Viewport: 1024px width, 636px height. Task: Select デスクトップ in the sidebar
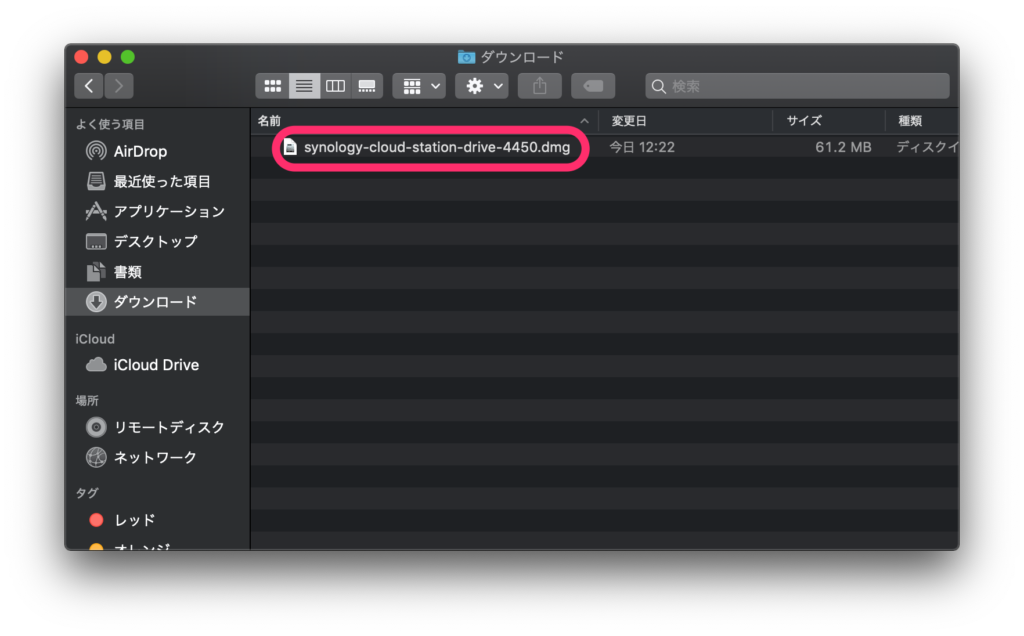(x=155, y=242)
